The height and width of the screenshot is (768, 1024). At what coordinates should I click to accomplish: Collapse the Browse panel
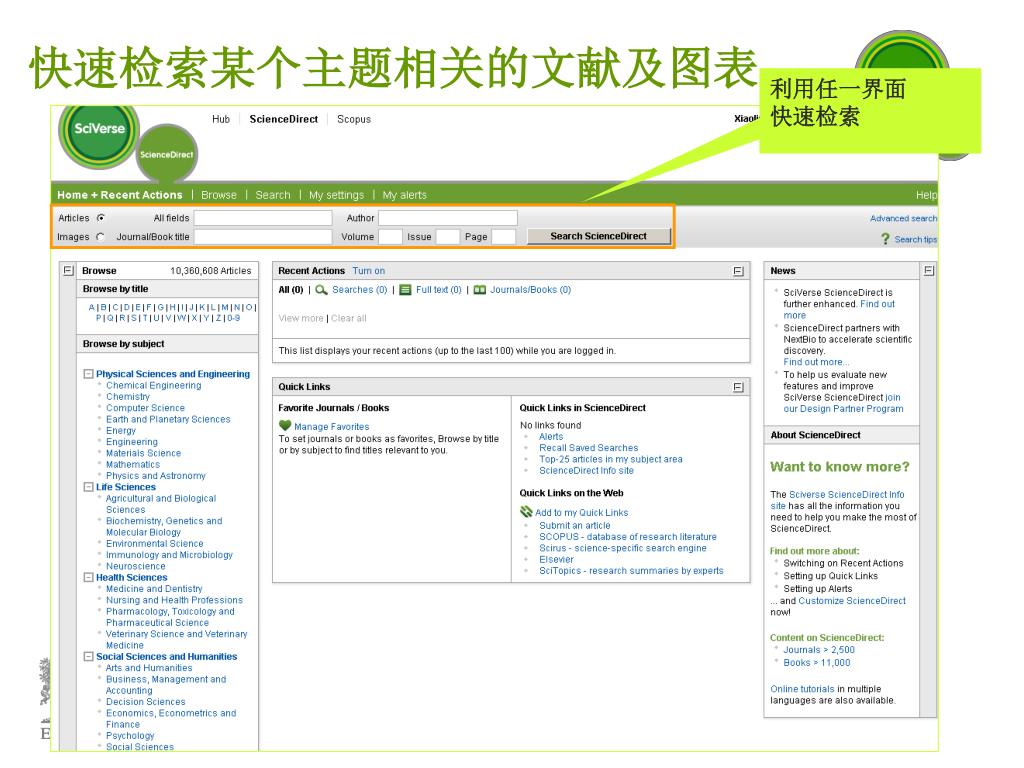pyautogui.click(x=69, y=270)
